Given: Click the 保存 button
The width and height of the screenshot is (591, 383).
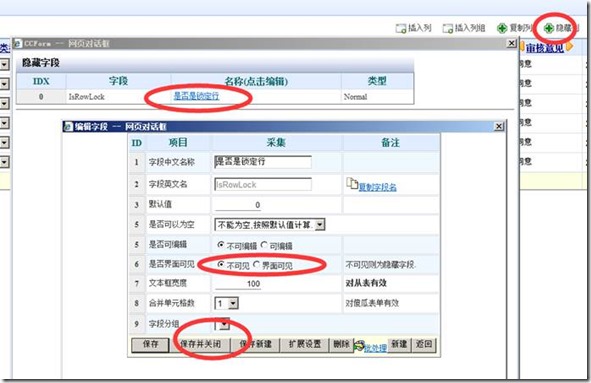Looking at the screenshot, I should [x=150, y=344].
